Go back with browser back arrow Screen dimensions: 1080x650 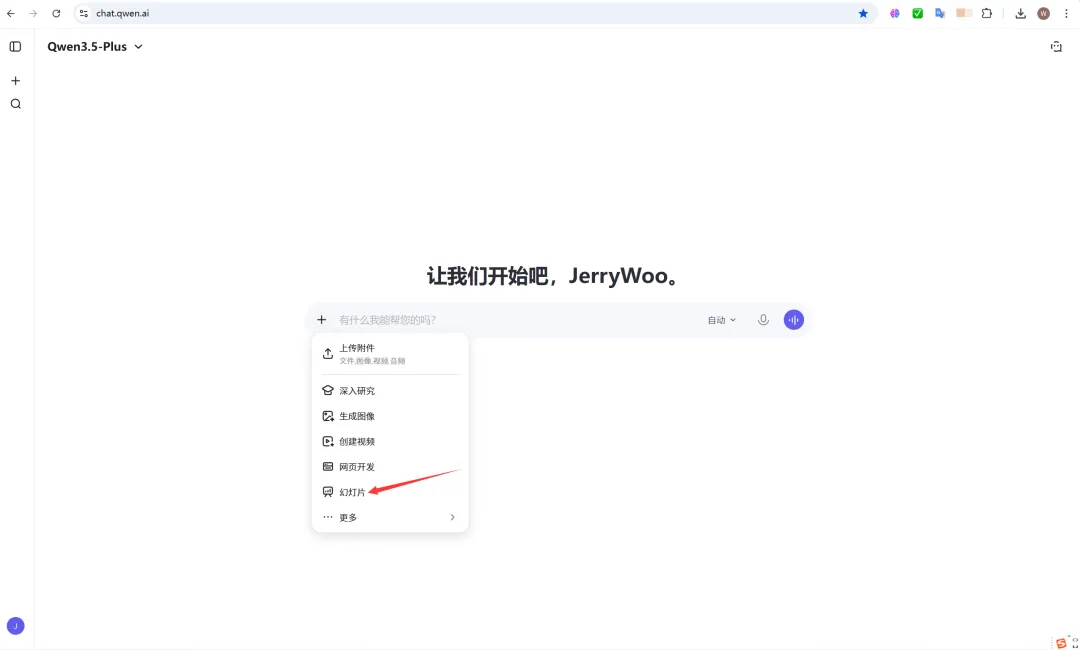tap(11, 13)
